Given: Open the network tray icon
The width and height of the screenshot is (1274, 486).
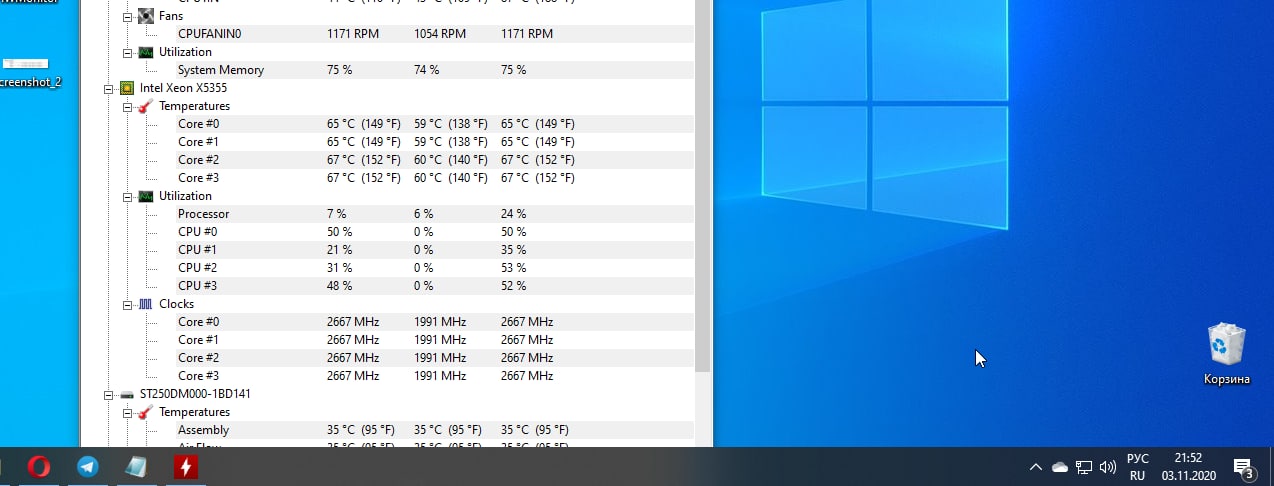Looking at the screenshot, I should coord(1084,467).
